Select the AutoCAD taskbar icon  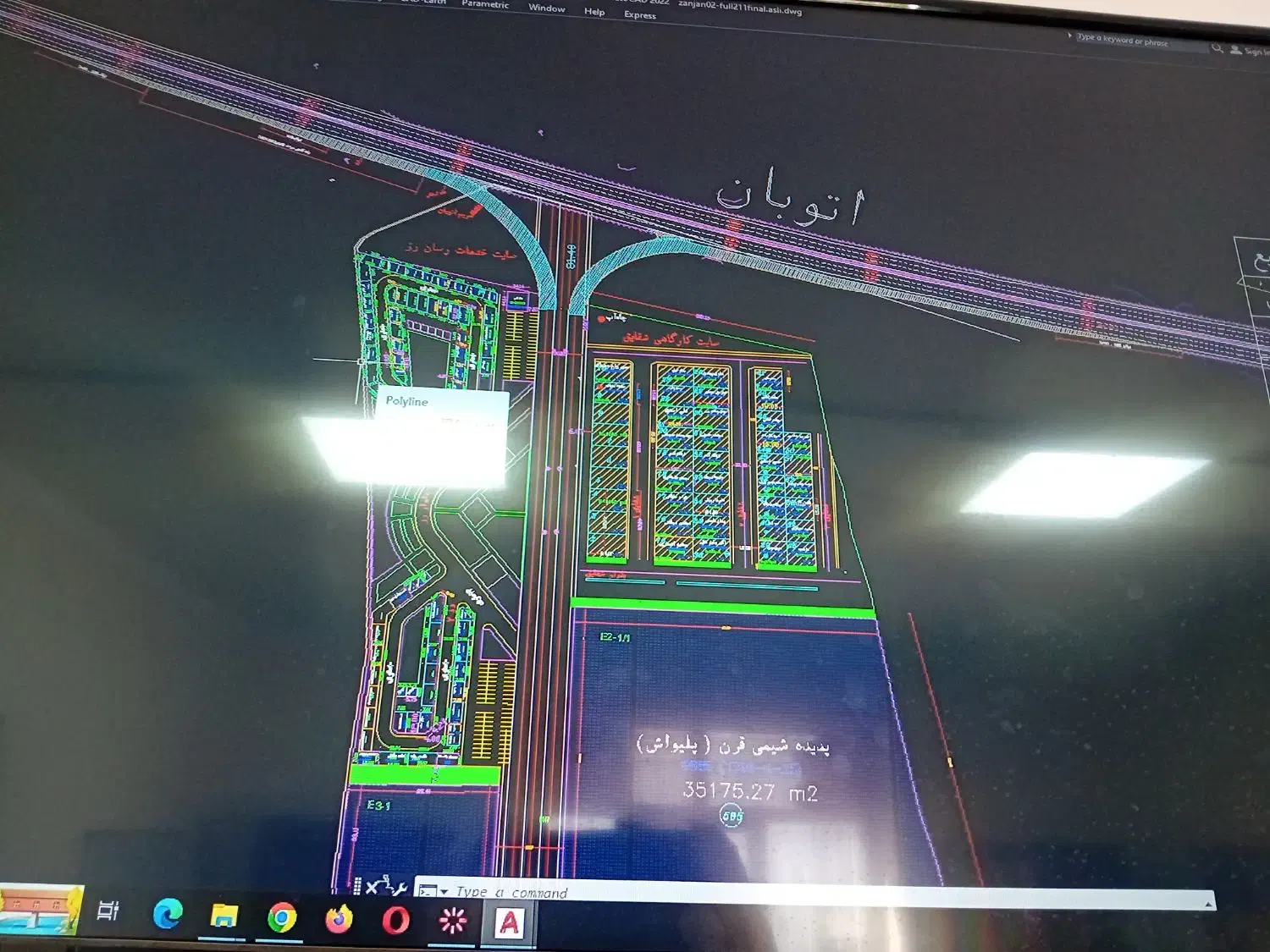(509, 922)
